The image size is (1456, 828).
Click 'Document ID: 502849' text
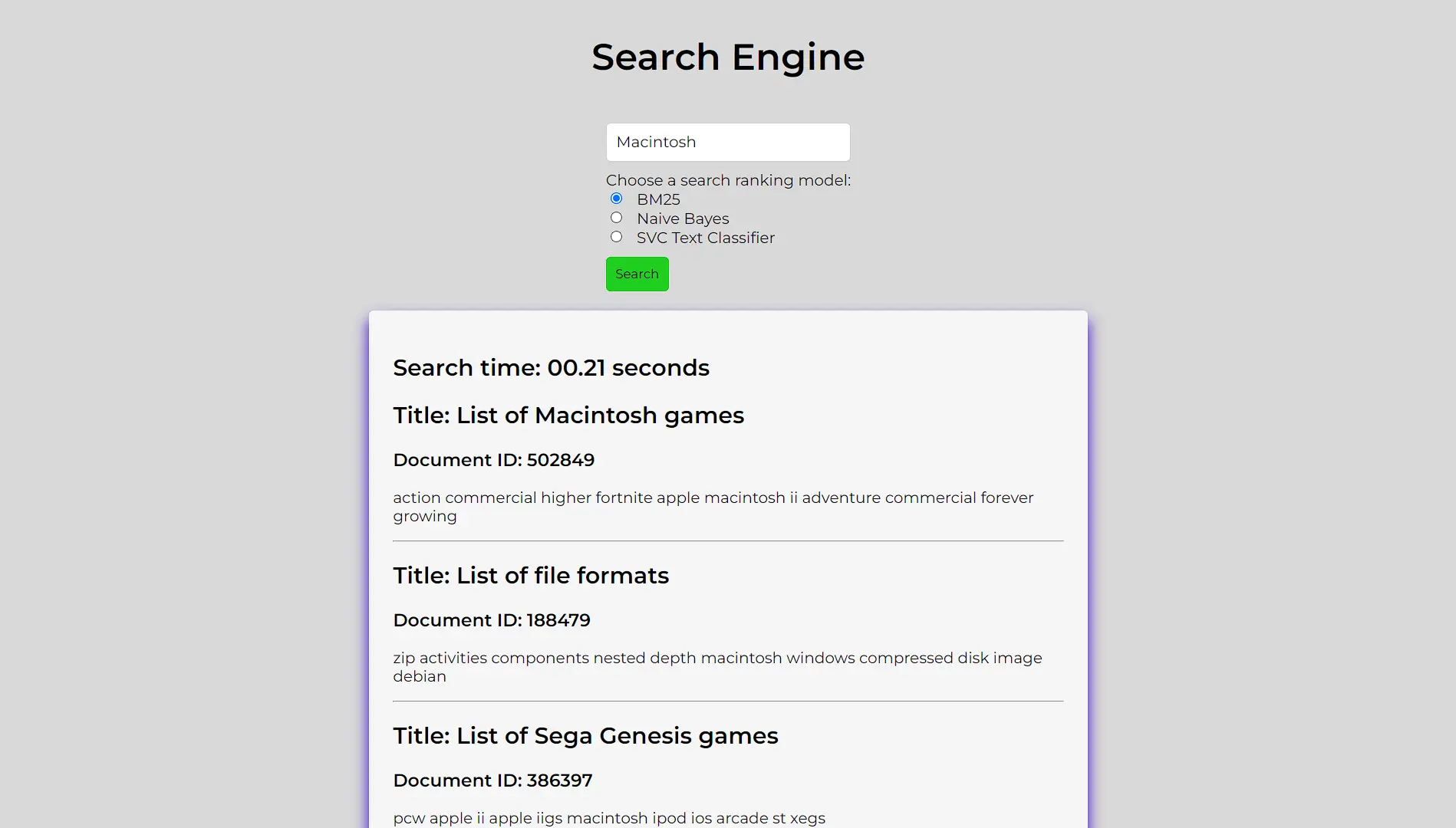pos(493,460)
